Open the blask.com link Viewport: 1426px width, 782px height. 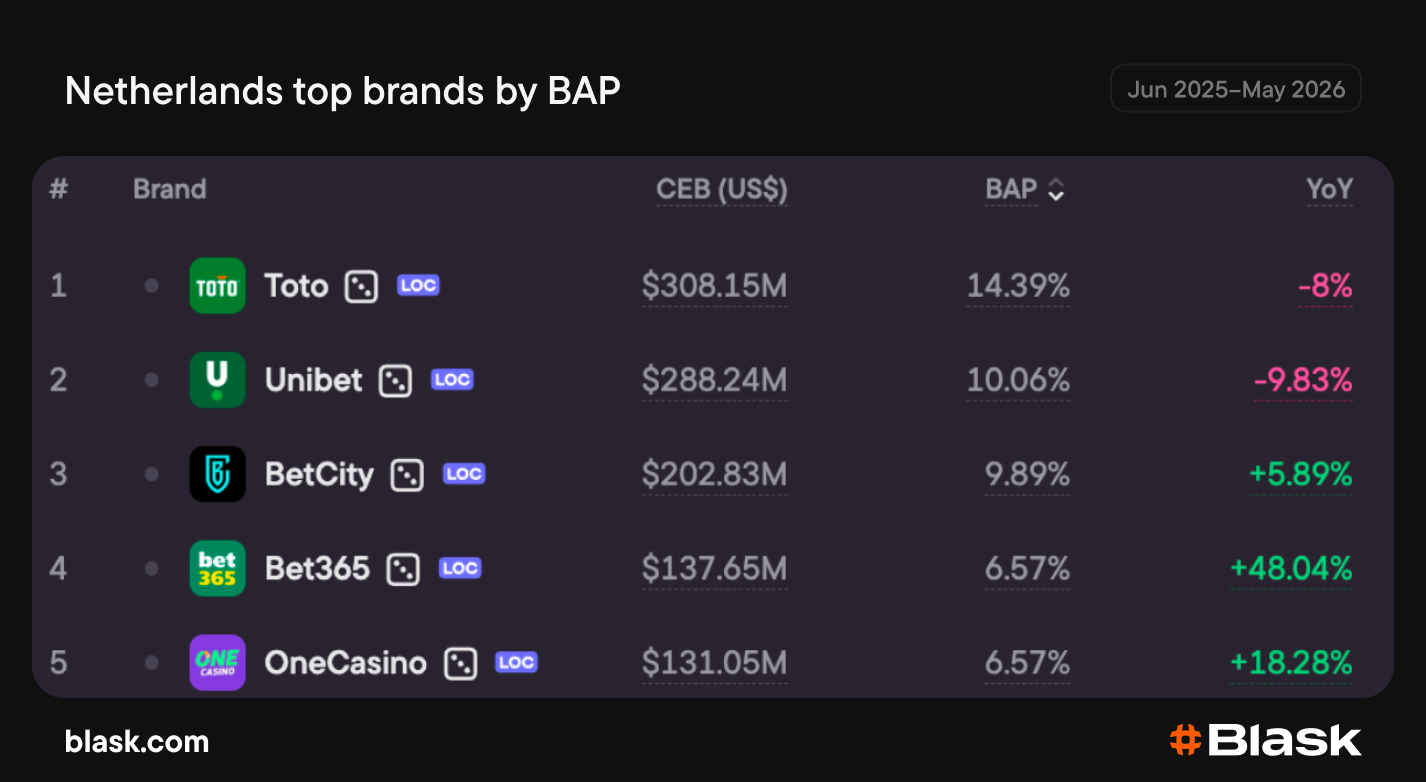coord(137,741)
